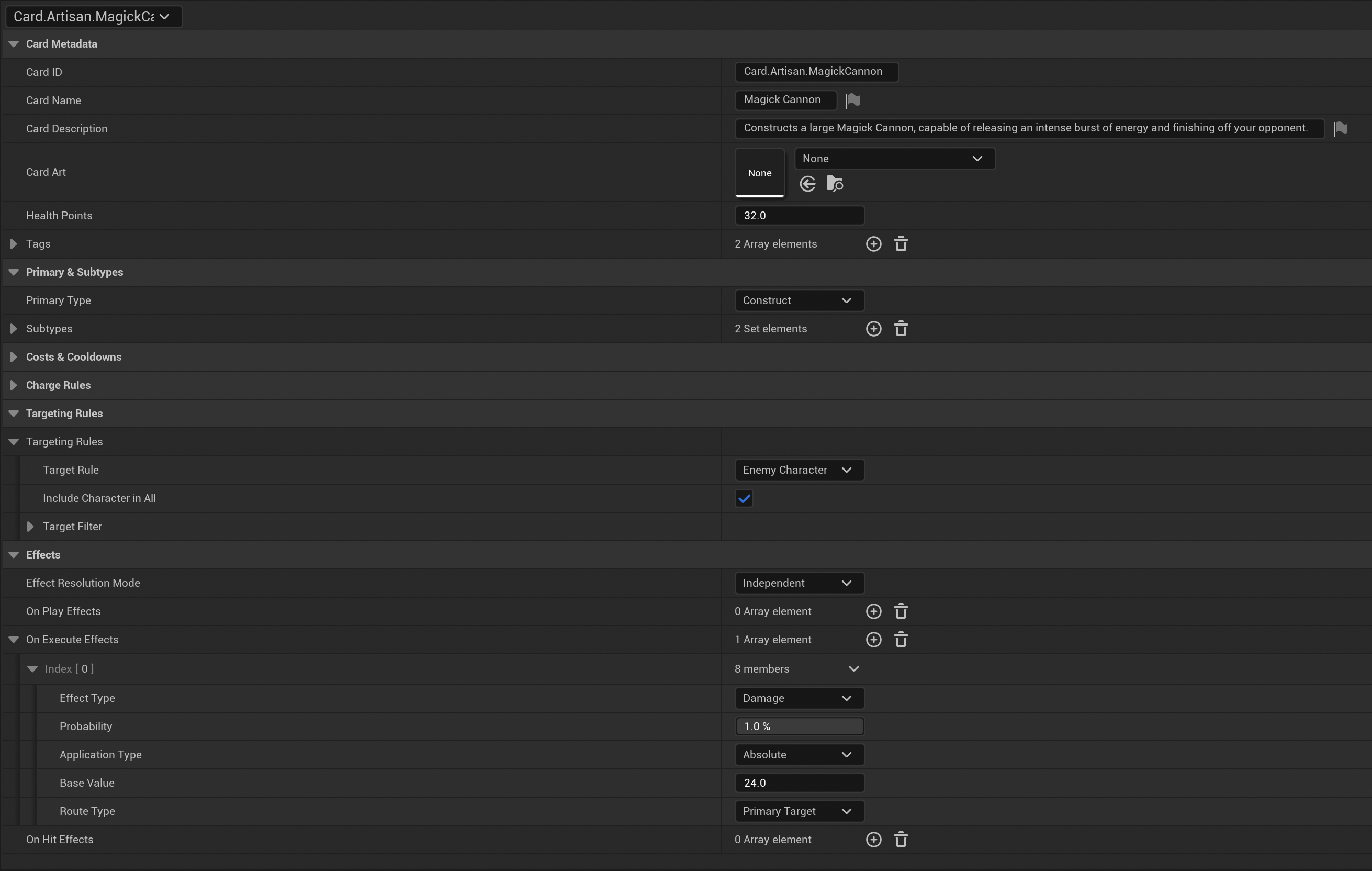Open the Effect Resolution Mode dropdown
The width and height of the screenshot is (1372, 871).
799,583
